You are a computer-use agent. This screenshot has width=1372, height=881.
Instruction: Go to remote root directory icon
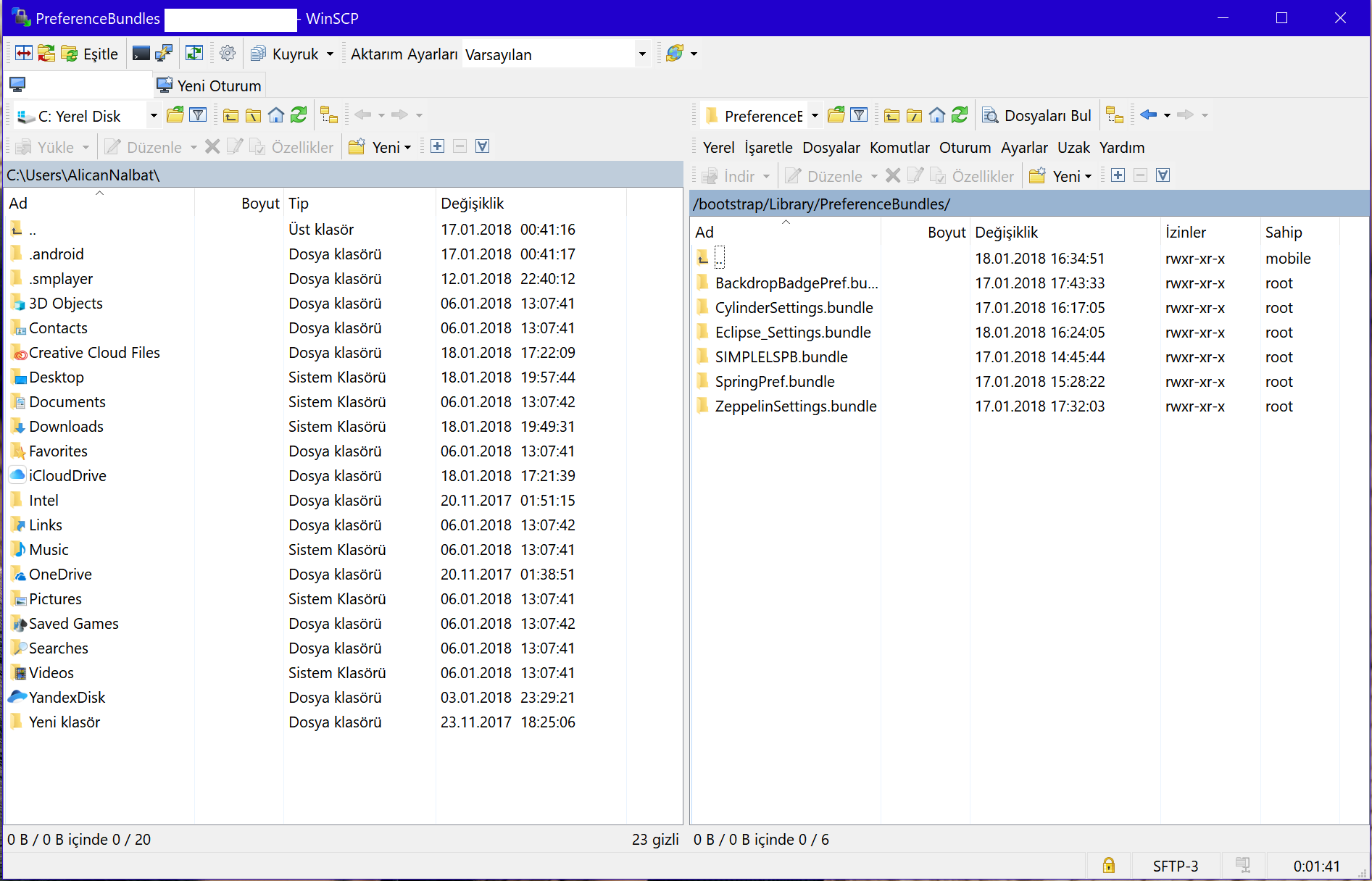coord(915,115)
